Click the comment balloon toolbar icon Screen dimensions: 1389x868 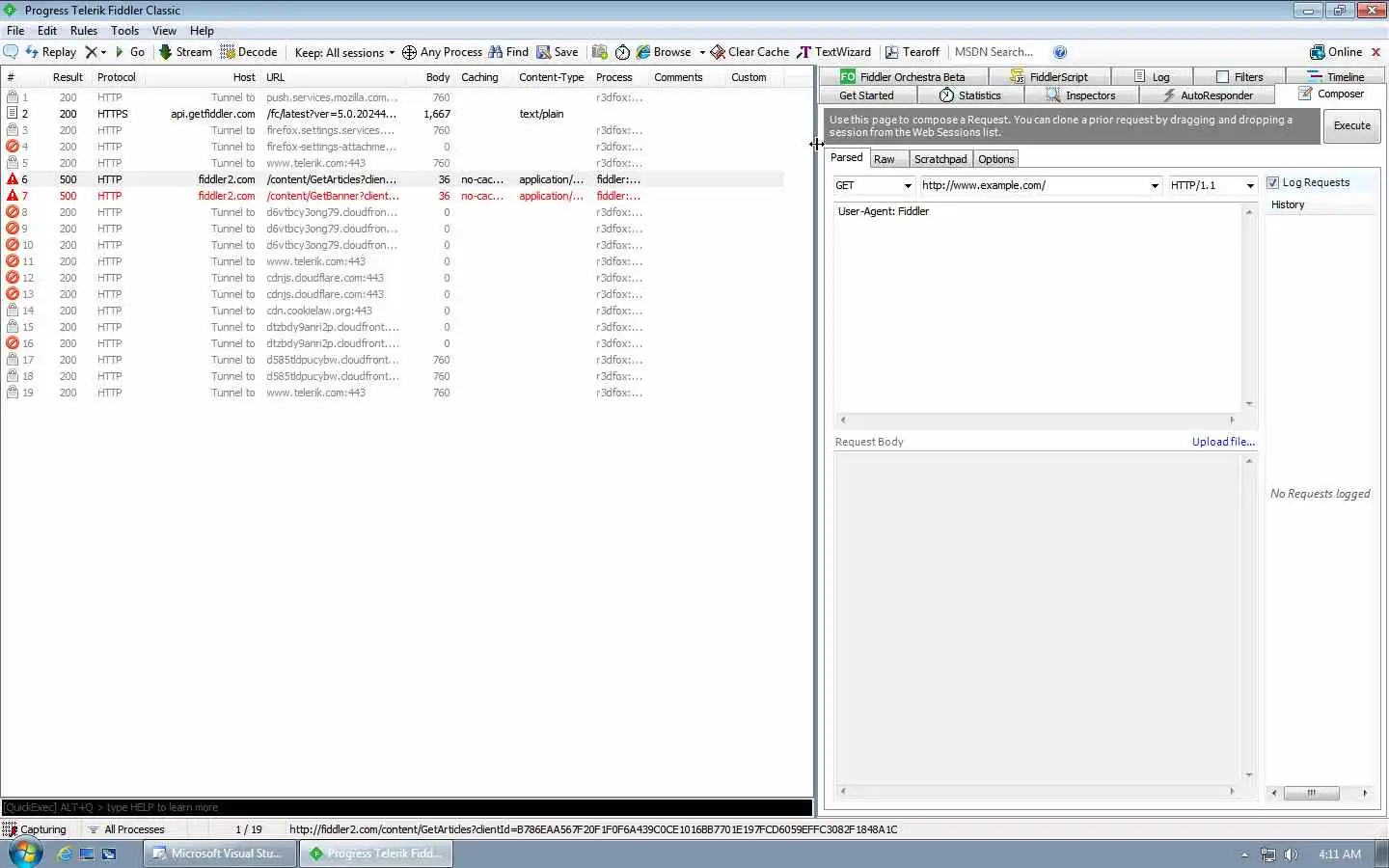coord(11,52)
